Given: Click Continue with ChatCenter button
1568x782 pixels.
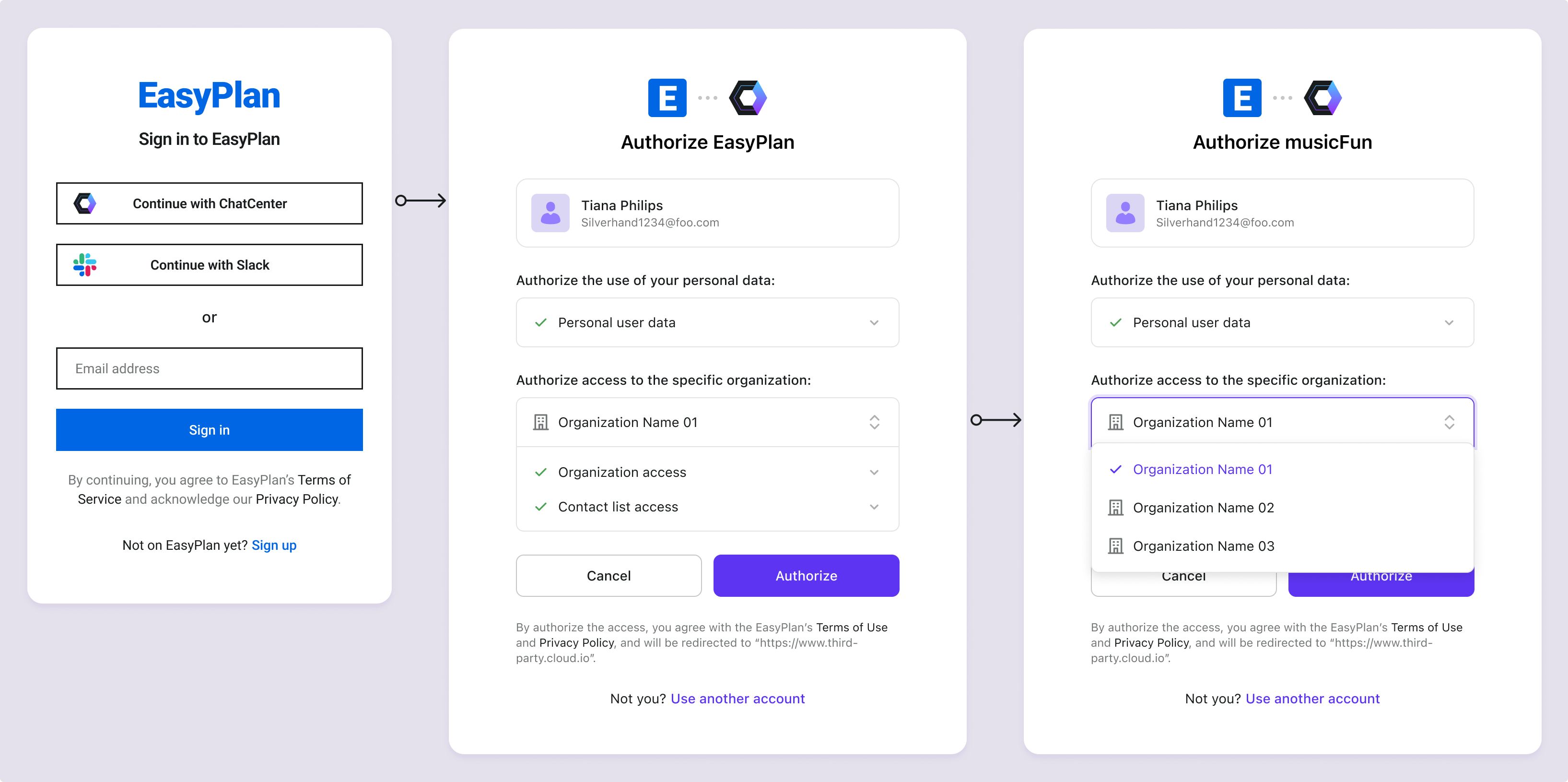Looking at the screenshot, I should pos(209,204).
